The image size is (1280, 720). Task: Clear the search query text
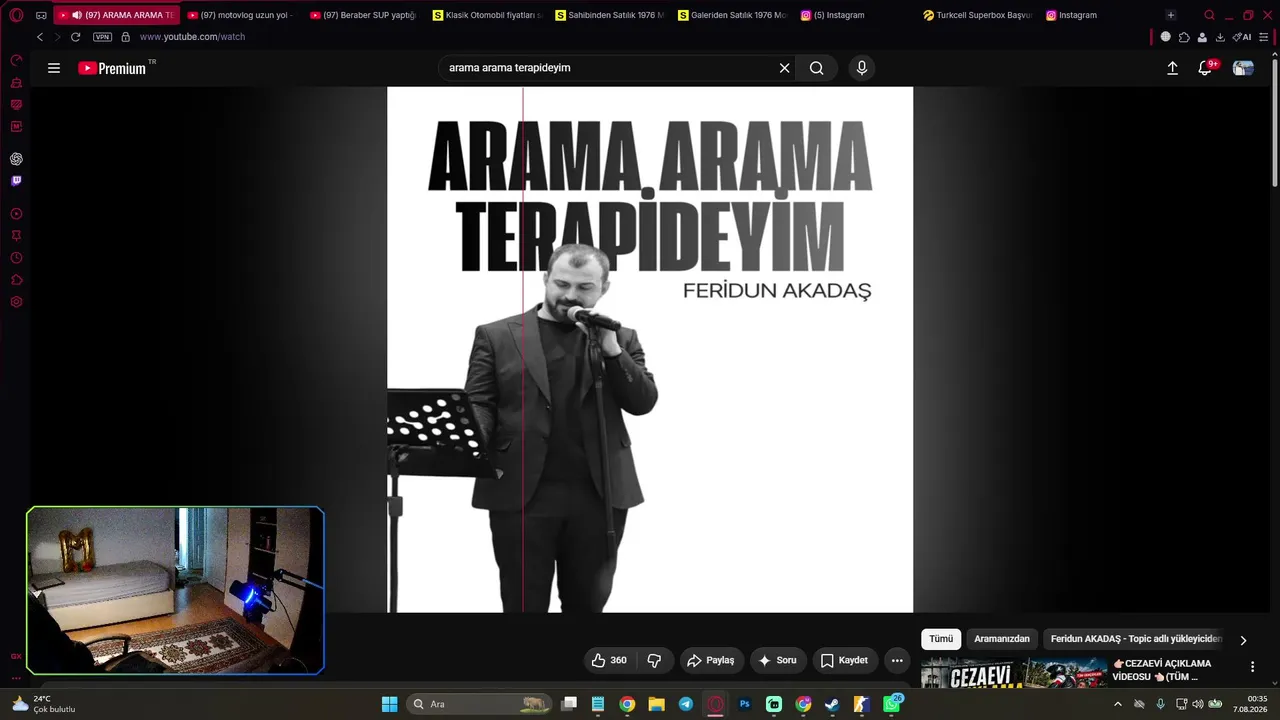pyautogui.click(x=785, y=68)
